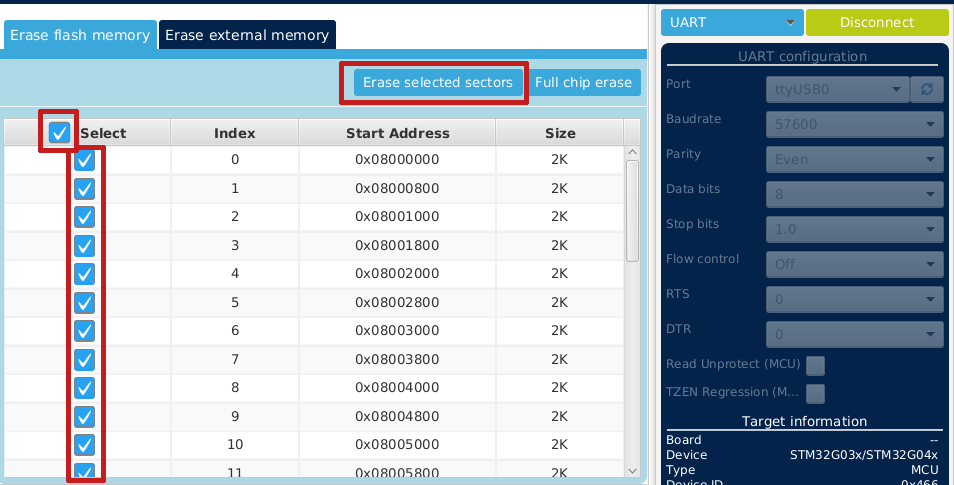Click the green Disconnect button
The height and width of the screenshot is (485, 954).
(876, 22)
